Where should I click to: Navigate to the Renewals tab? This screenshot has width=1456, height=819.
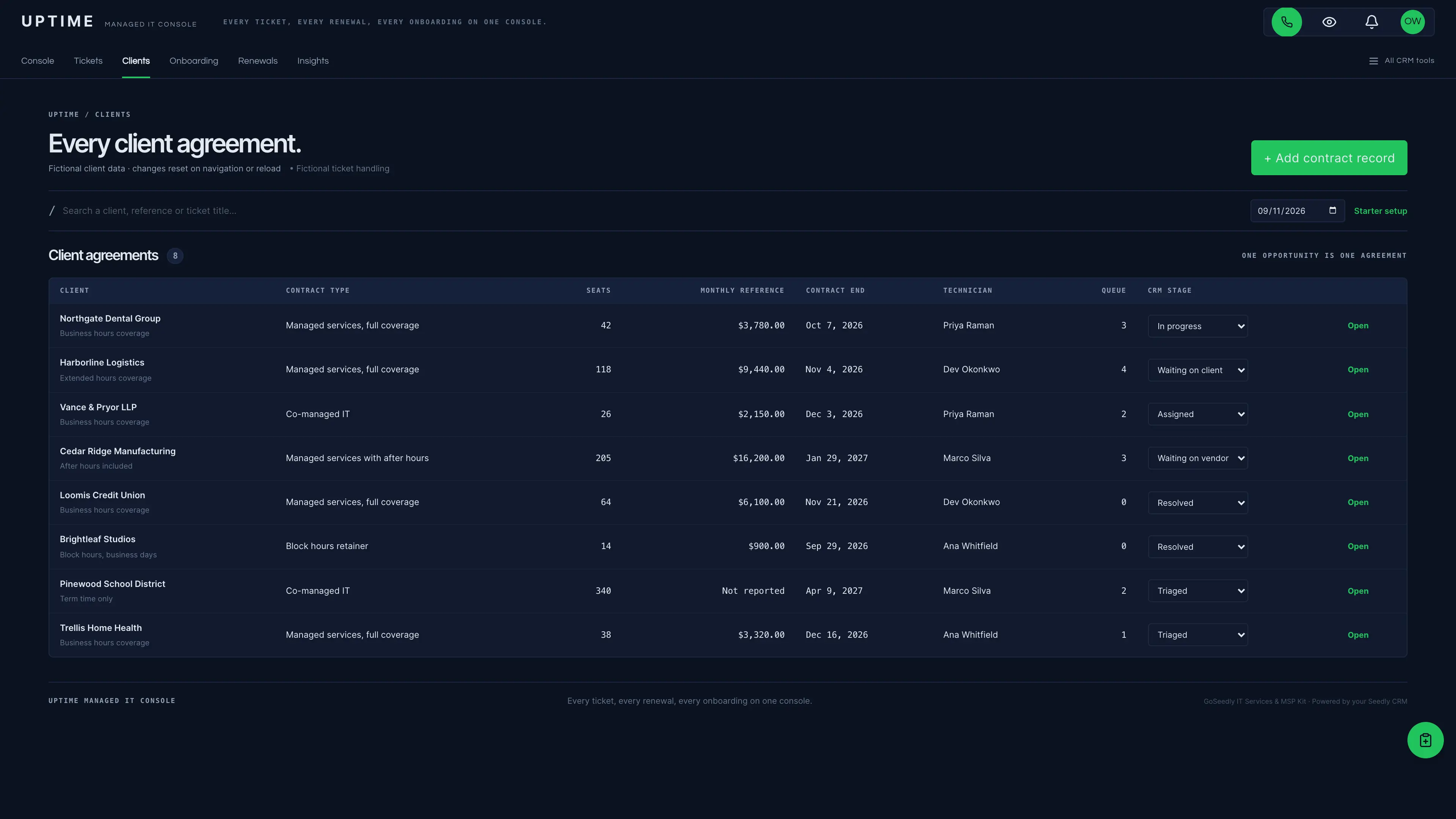[x=258, y=61]
